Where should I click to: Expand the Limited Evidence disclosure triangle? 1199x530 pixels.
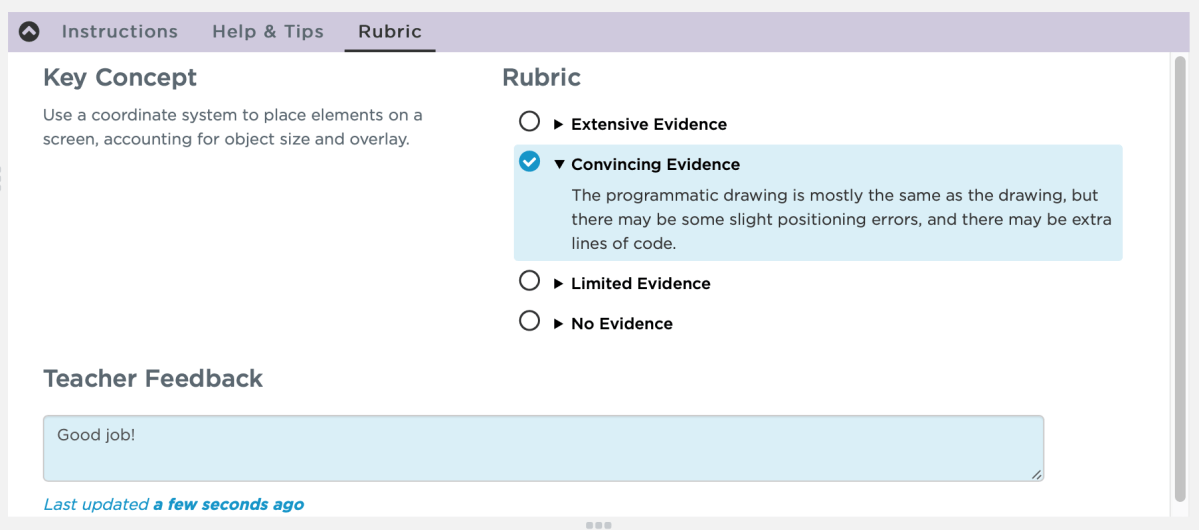(559, 284)
